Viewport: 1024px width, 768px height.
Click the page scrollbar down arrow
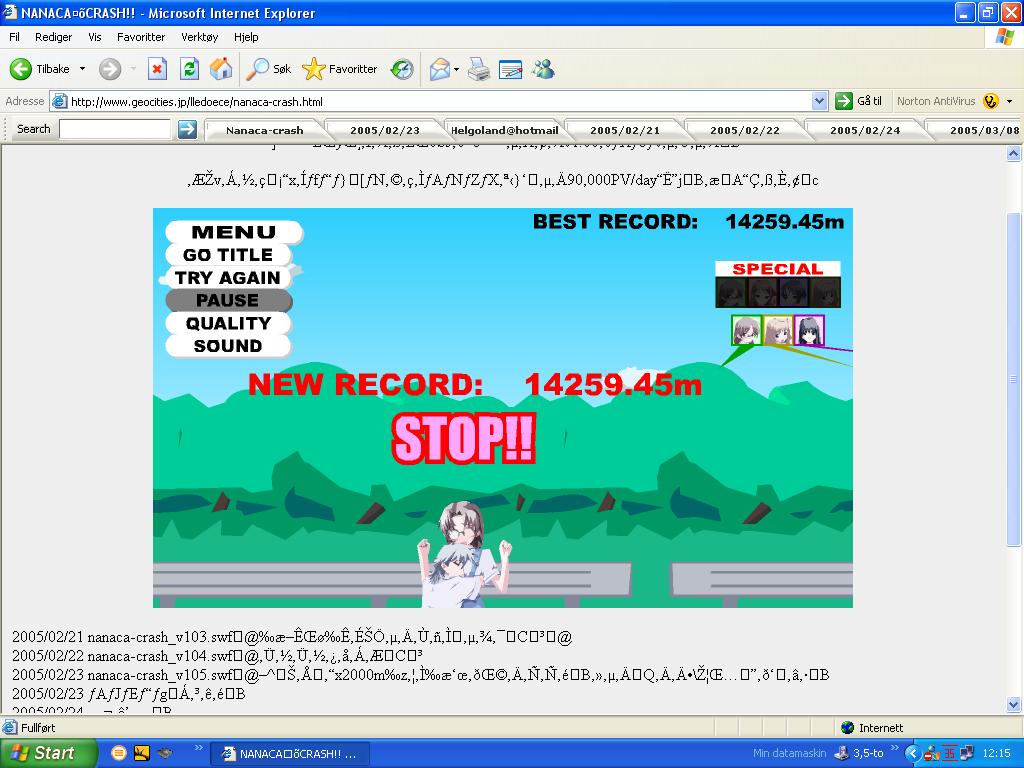1014,704
